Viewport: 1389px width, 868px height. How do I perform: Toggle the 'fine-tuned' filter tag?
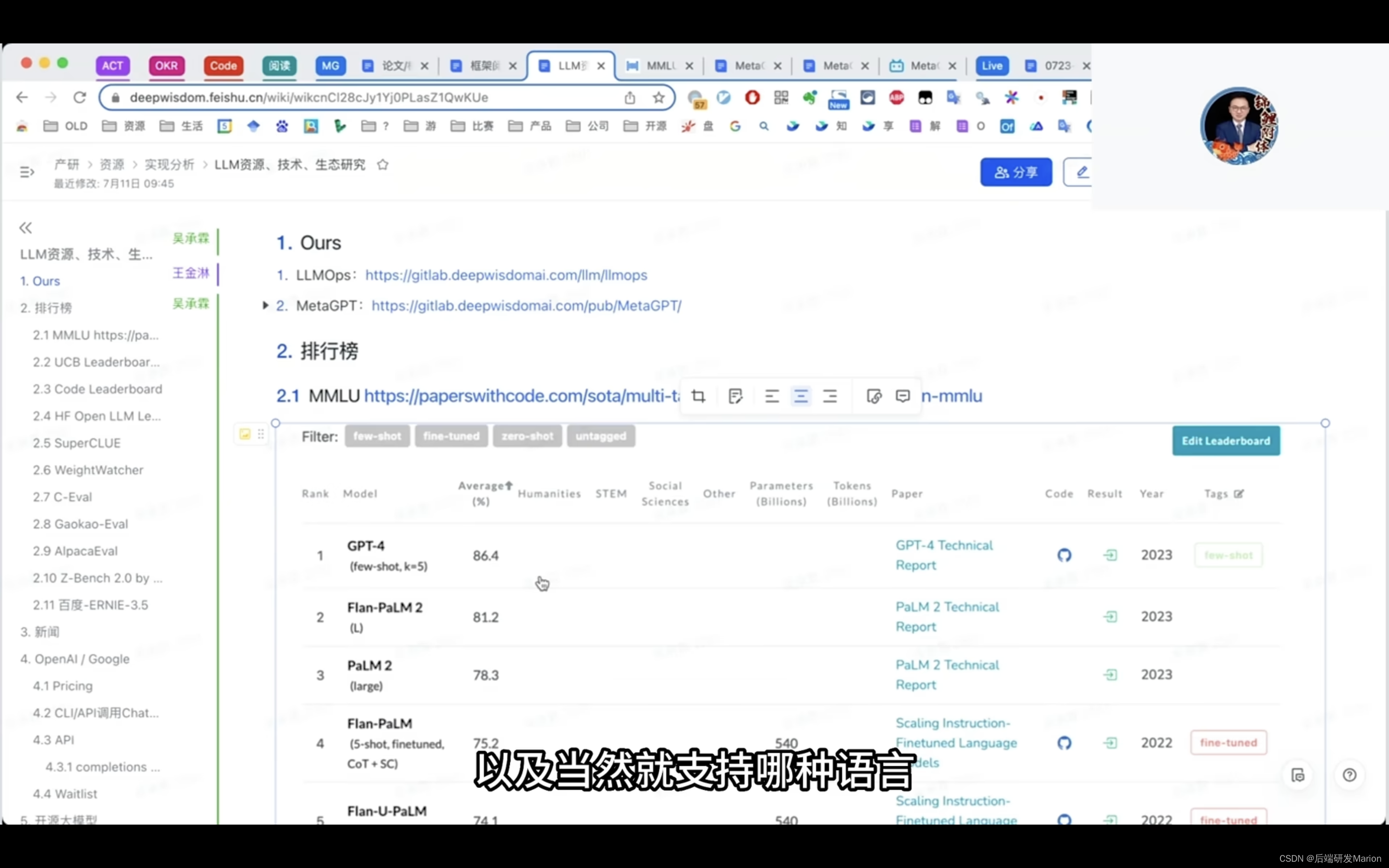click(451, 436)
